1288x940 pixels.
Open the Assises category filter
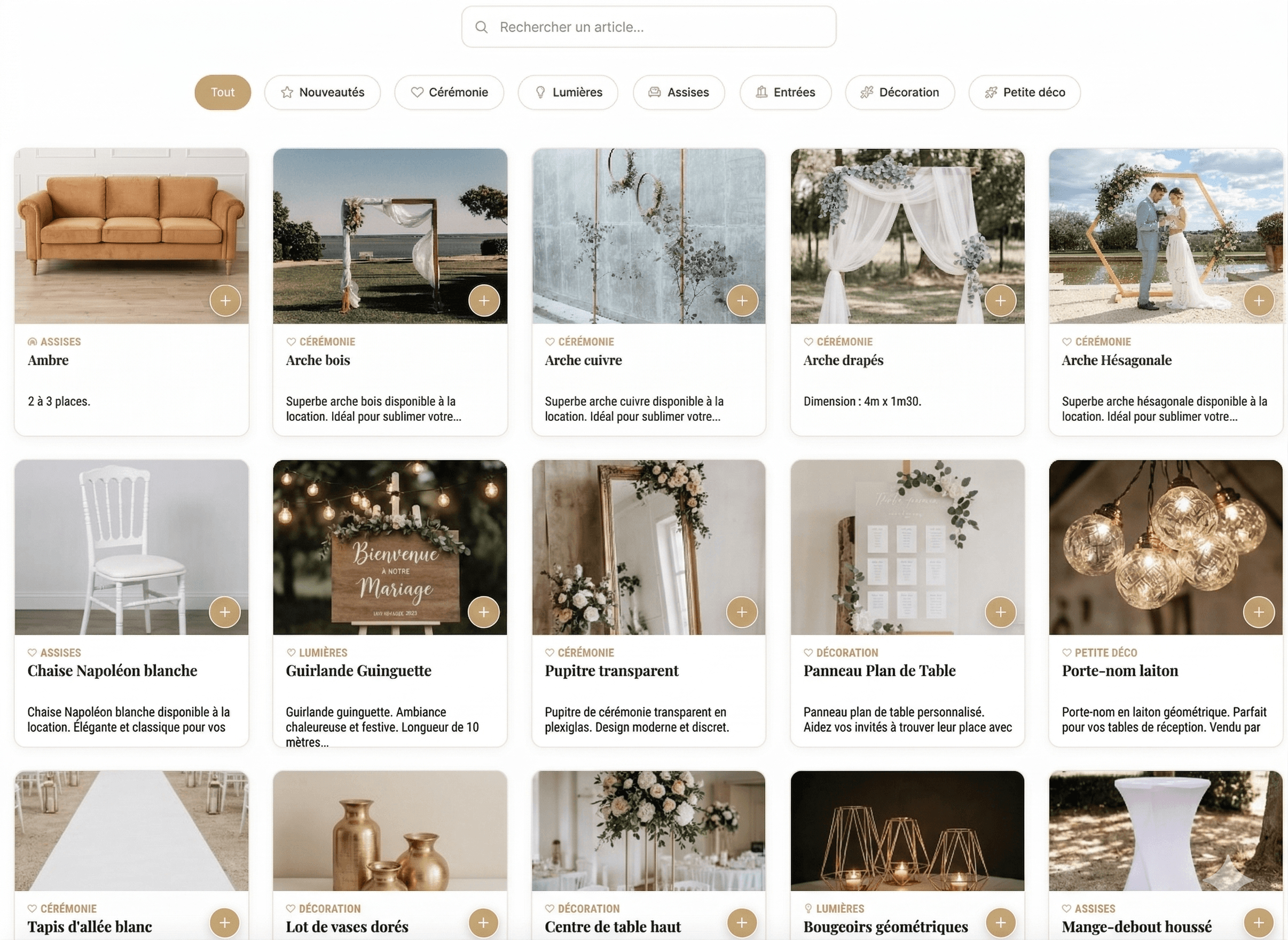[679, 92]
